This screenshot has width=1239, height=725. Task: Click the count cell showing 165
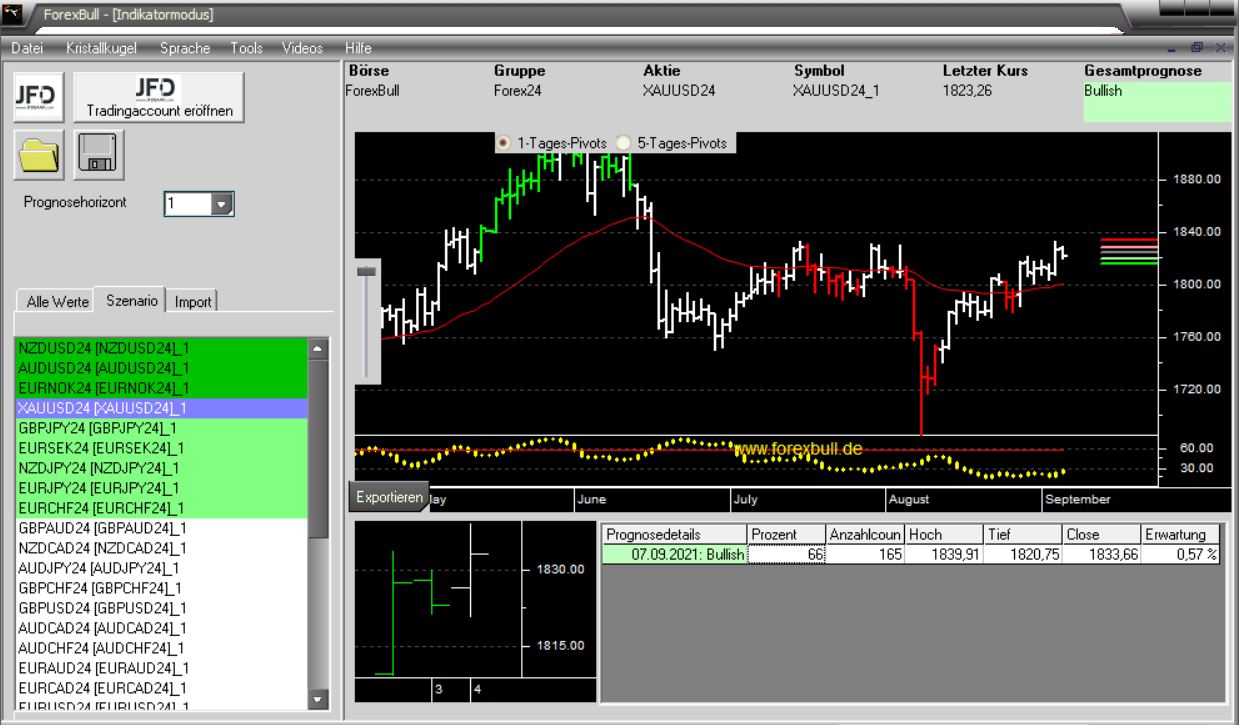[866, 554]
